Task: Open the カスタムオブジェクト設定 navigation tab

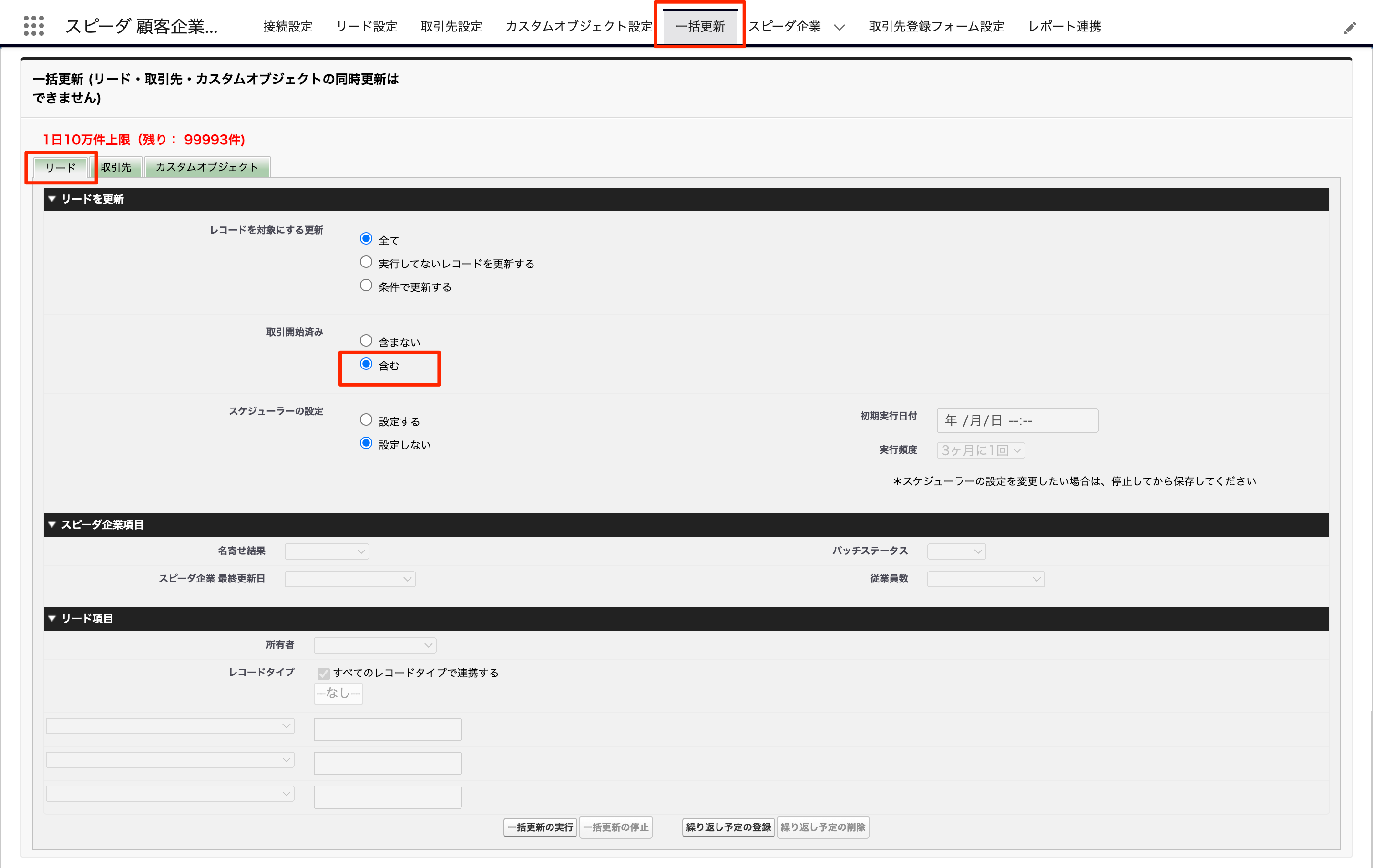Action: coord(578,26)
